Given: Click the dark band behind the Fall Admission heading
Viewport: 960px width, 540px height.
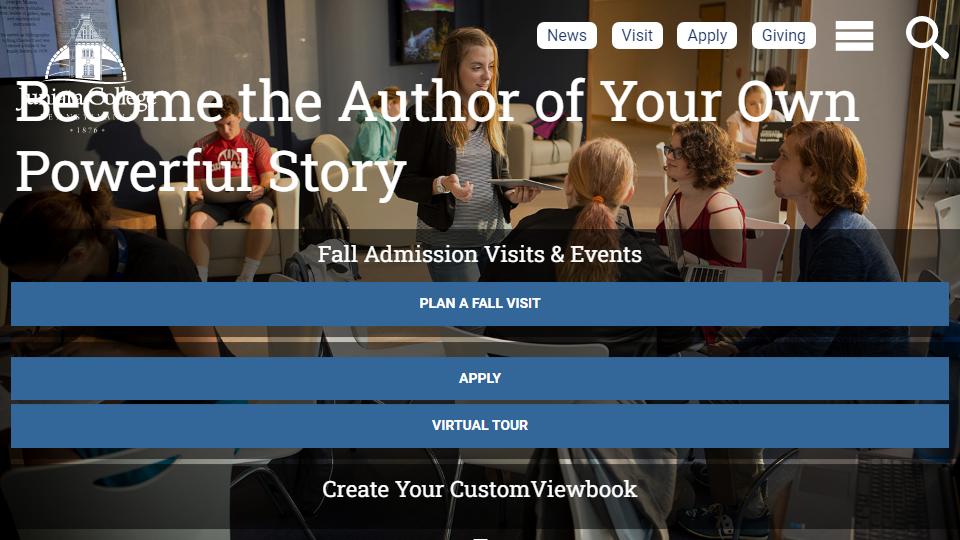Looking at the screenshot, I should click(480, 255).
